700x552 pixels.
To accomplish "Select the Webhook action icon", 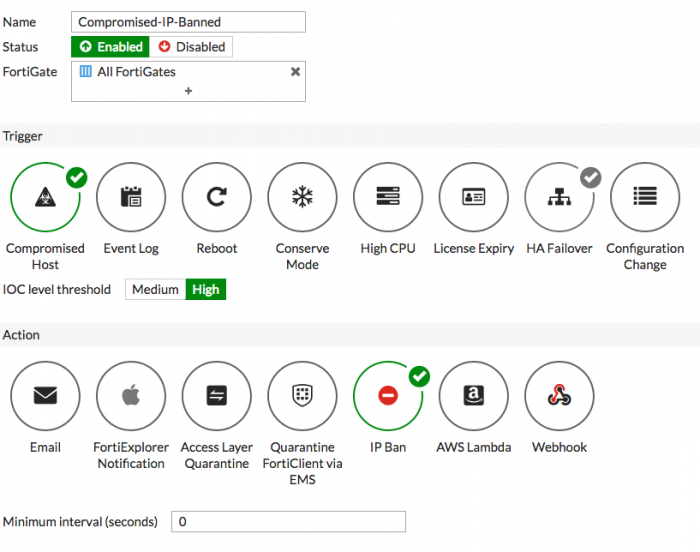I will tap(559, 396).
